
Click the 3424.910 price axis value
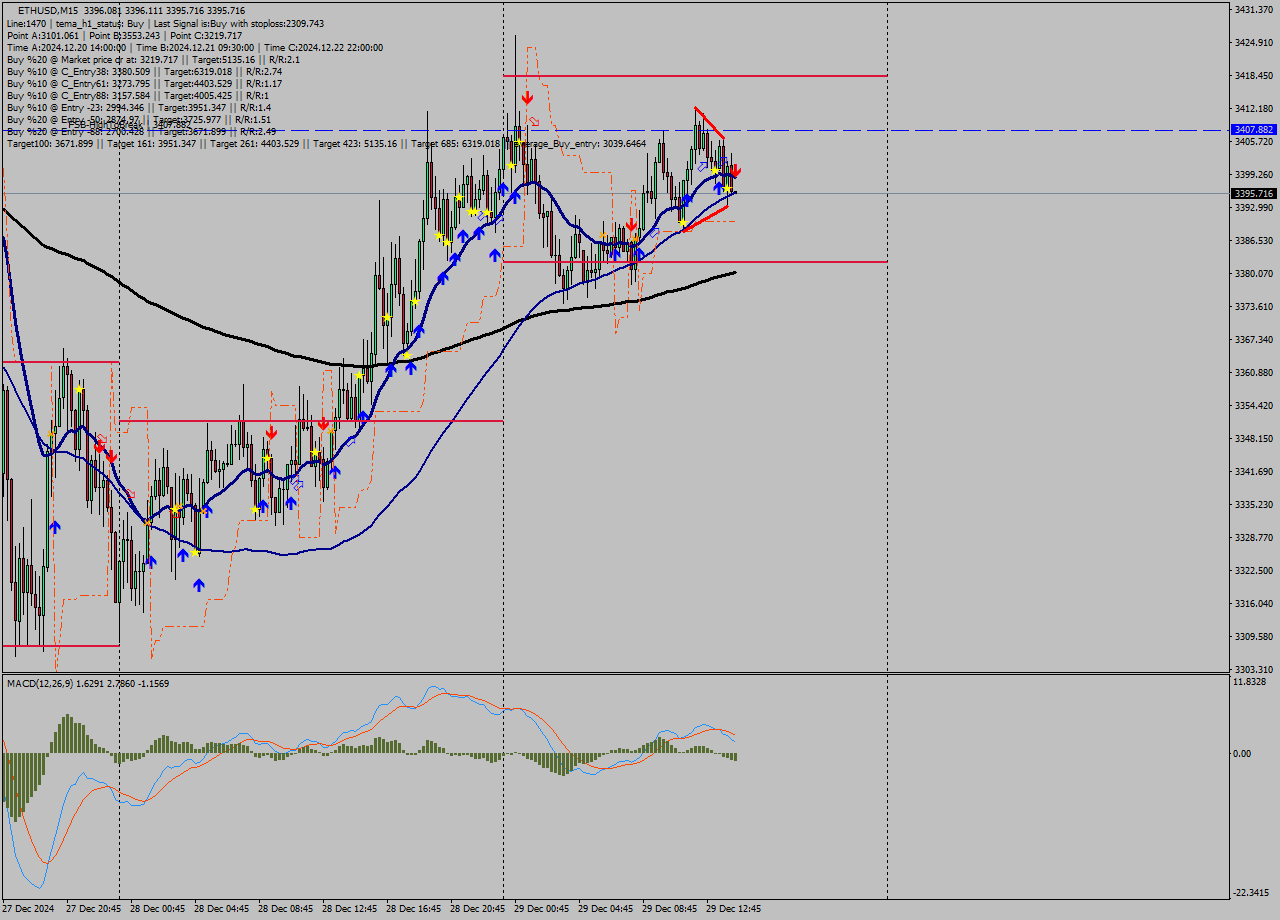pyautogui.click(x=1253, y=42)
